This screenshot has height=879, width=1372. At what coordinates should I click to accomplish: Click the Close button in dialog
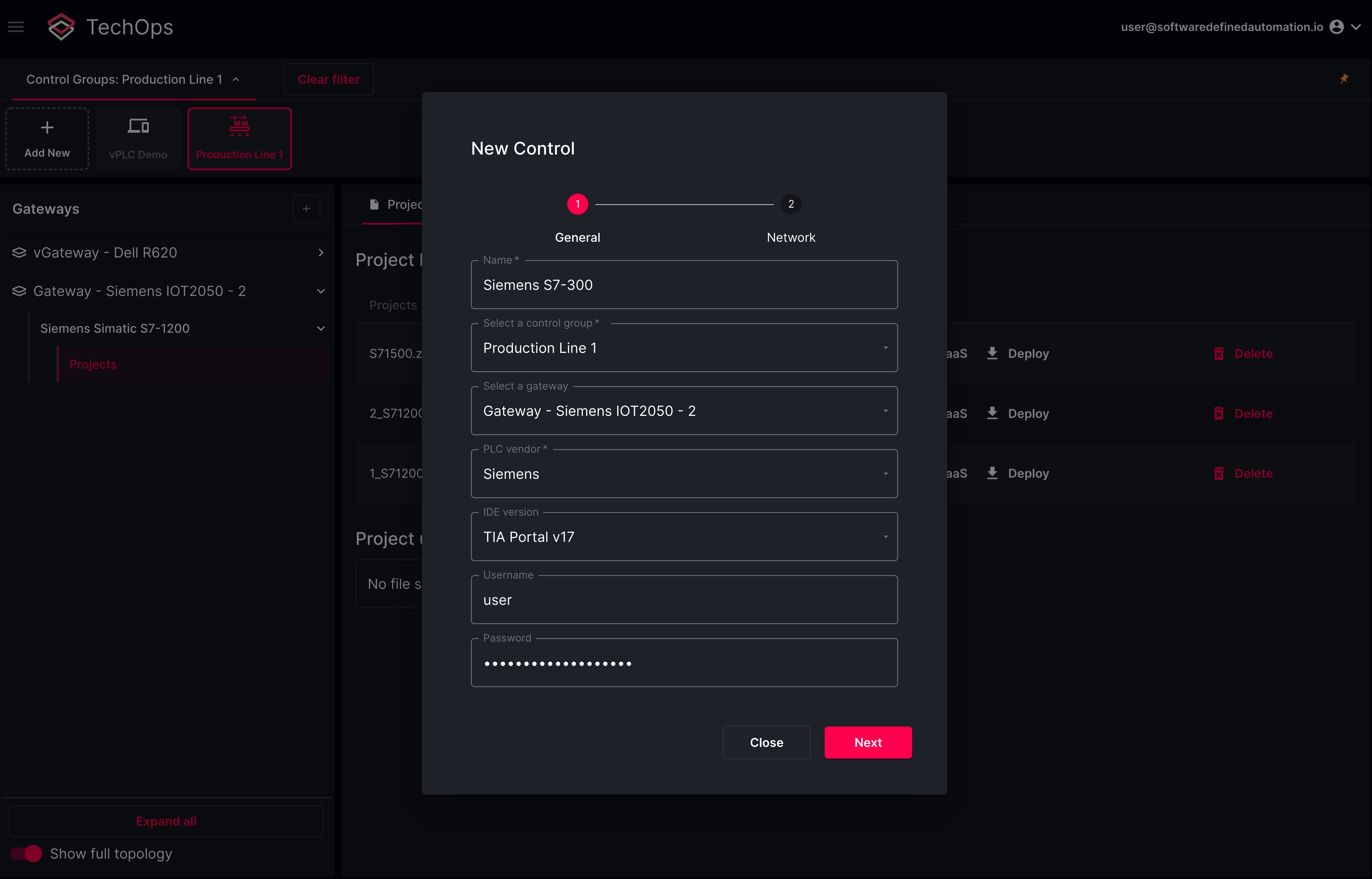tap(766, 743)
